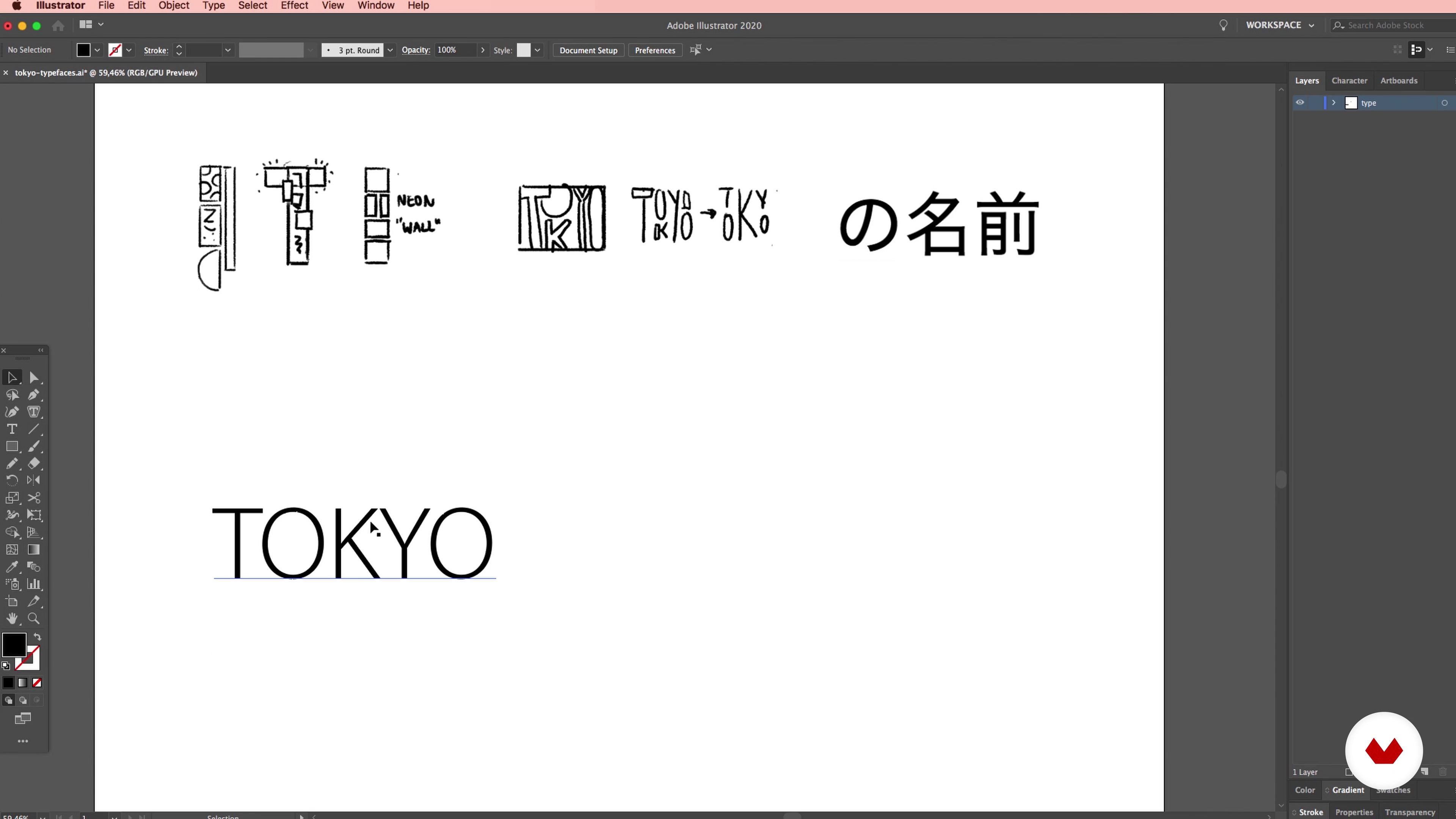1456x819 pixels.
Task: Select the Paintbrush tool
Action: (33, 447)
